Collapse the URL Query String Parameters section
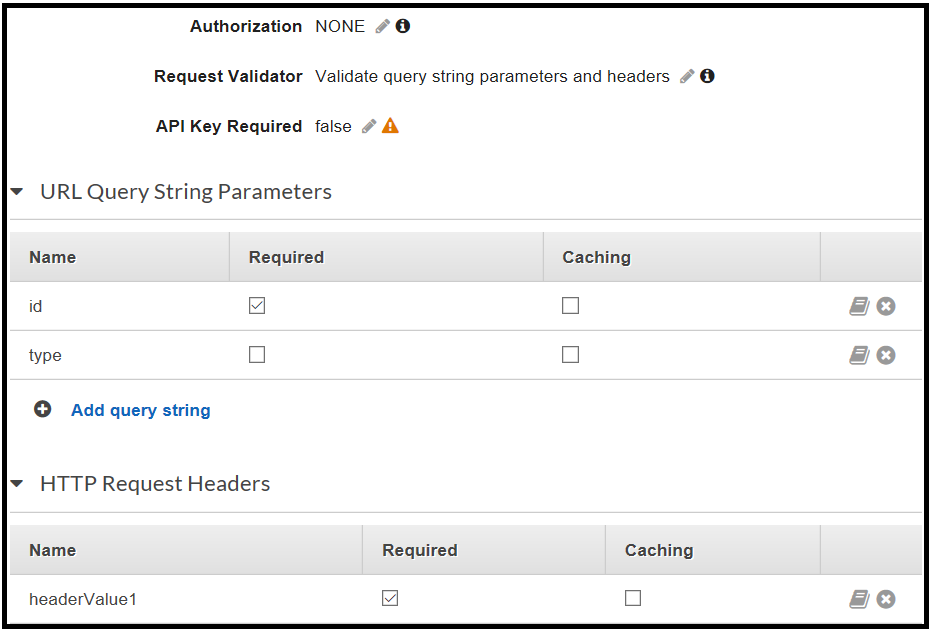Screen dimensions: 930x633 click(x=17, y=192)
